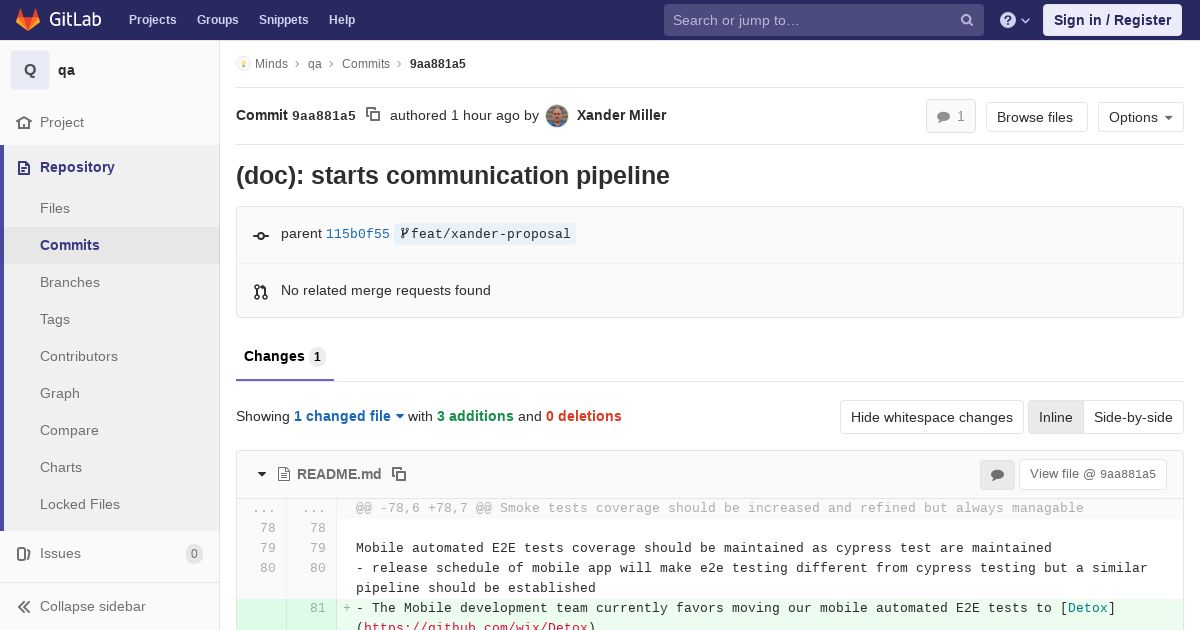Open the 1 changed file dropdown
The image size is (1200, 630).
tap(349, 416)
